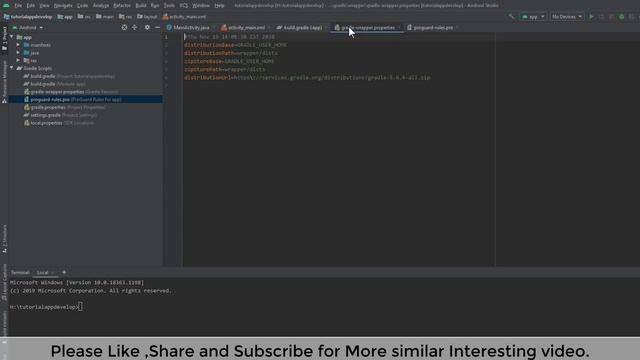
Task: Open Project panel settings gear
Action: pyautogui.click(x=147, y=27)
